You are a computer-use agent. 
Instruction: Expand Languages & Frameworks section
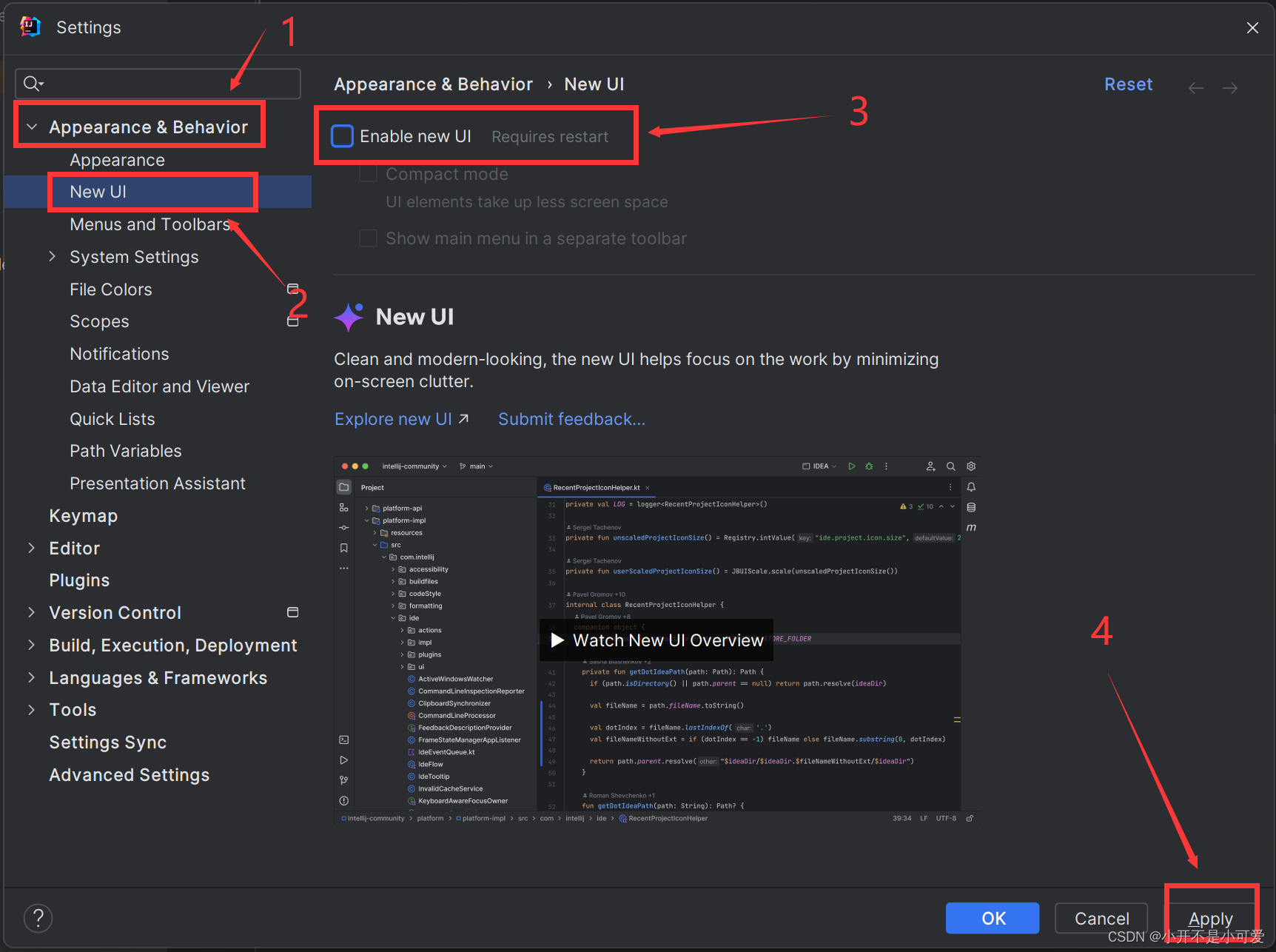point(32,677)
